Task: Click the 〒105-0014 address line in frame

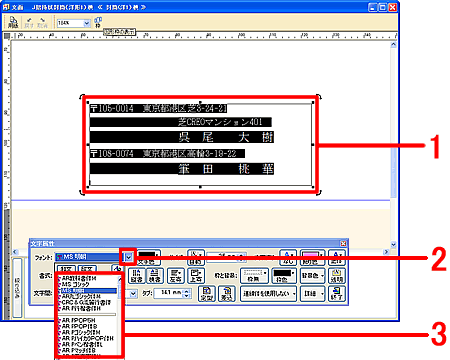Action: click(x=159, y=108)
